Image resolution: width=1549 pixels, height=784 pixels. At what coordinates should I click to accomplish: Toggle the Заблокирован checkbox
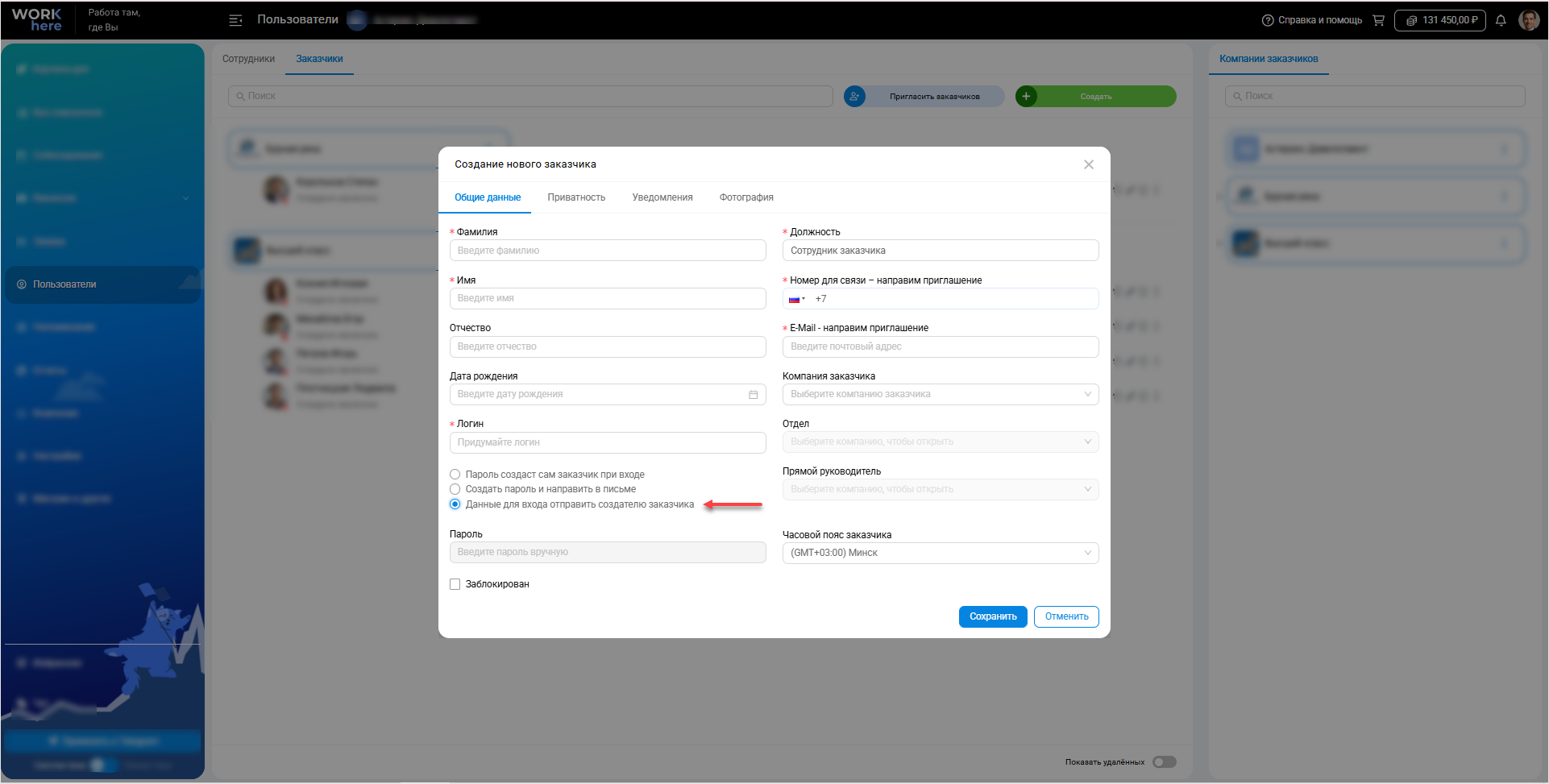point(455,584)
